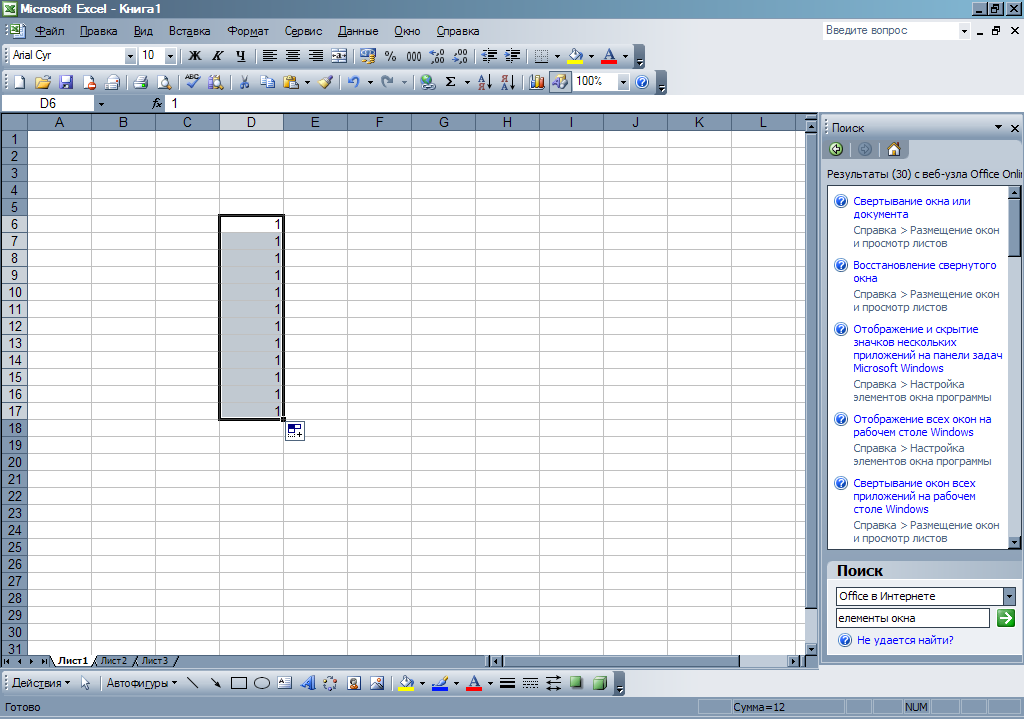This screenshot has width=1024, height=719.
Task: Align cell text to the right
Action: (315, 56)
